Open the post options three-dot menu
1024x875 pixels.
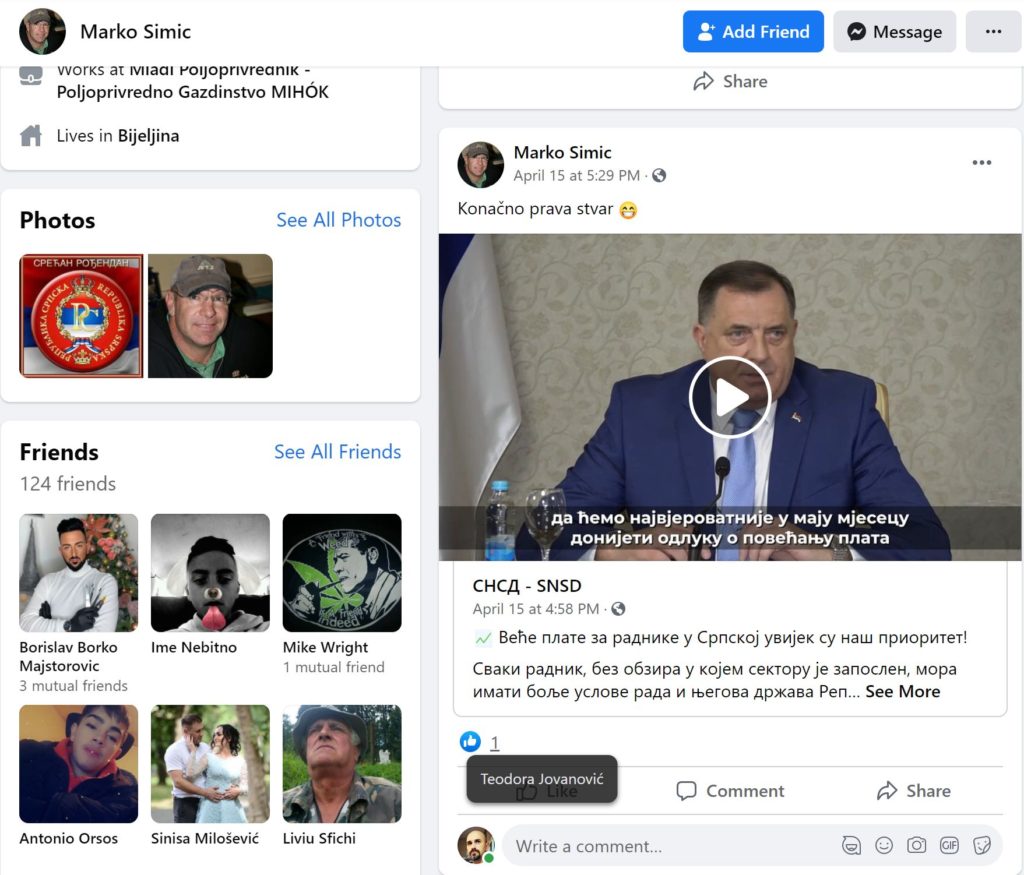click(982, 163)
